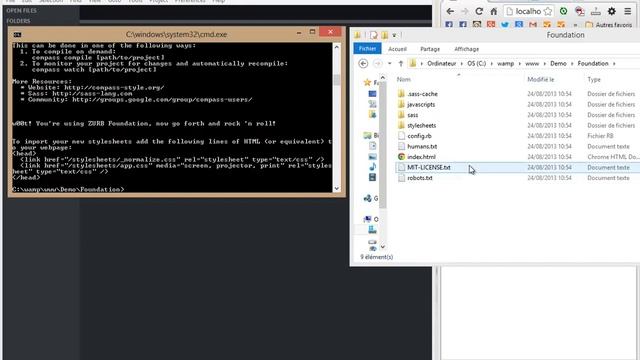Open Explorer's recent locations dropdown arrow
Image resolution: width=640 pixels, height=360 pixels.
pyautogui.click(x=389, y=64)
